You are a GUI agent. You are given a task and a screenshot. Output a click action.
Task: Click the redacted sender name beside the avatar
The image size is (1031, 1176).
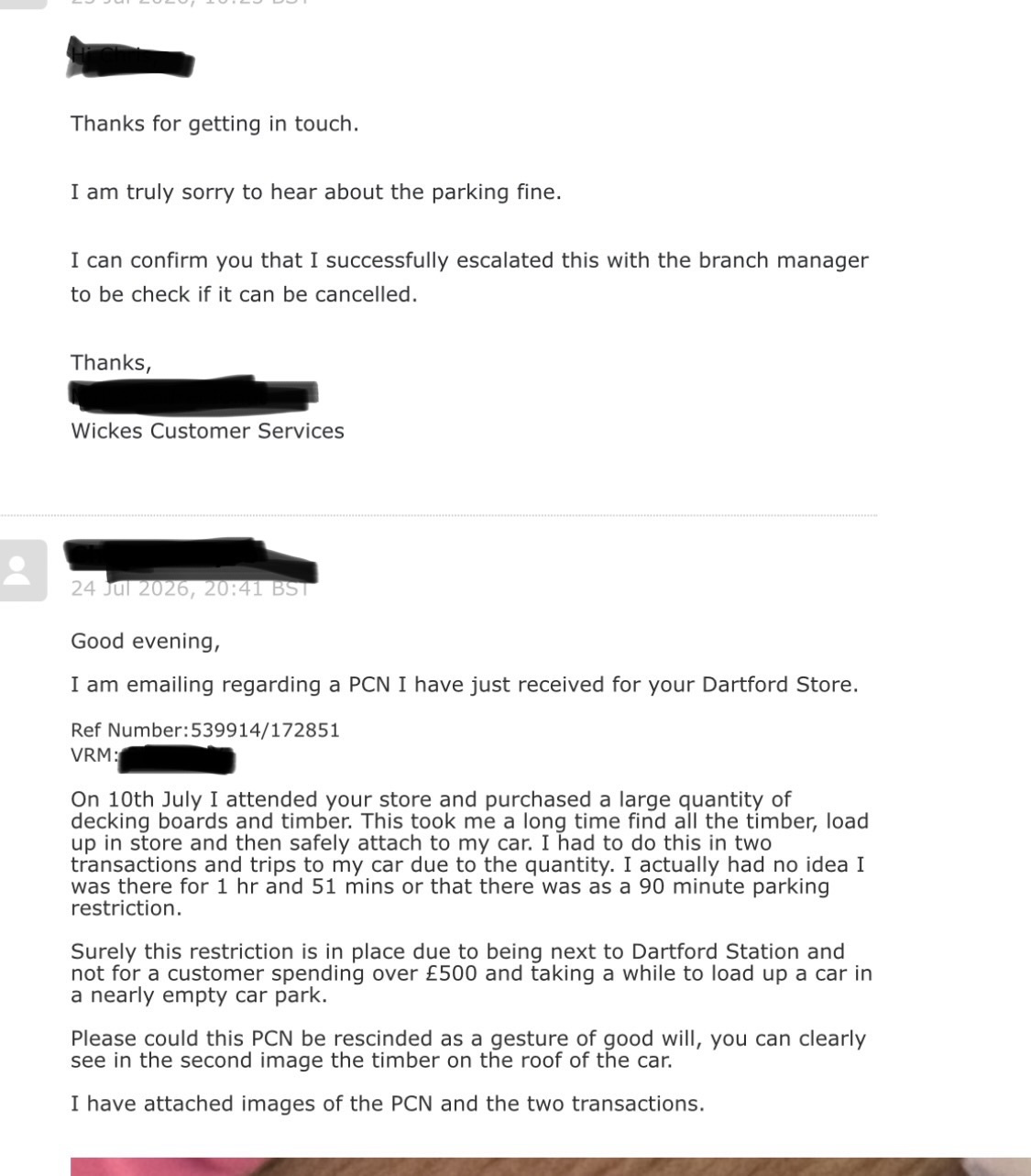coord(191,560)
